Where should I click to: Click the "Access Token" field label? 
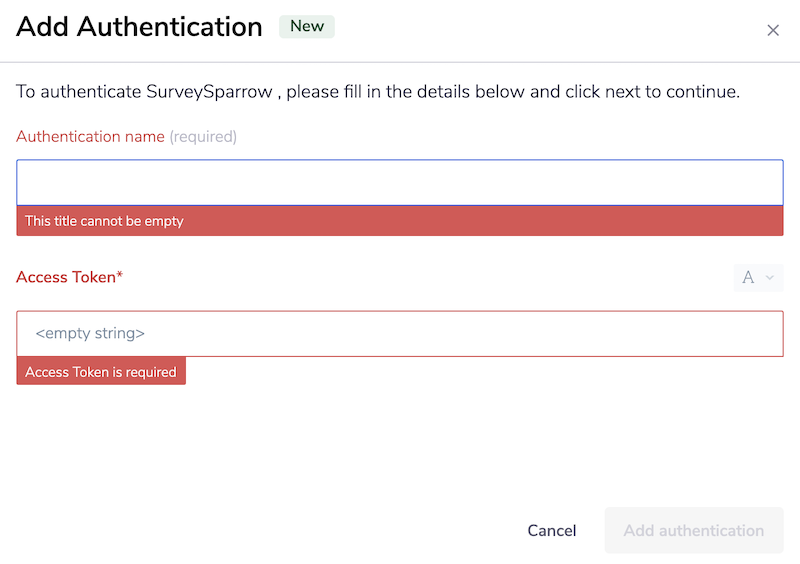pyautogui.click(x=66, y=277)
